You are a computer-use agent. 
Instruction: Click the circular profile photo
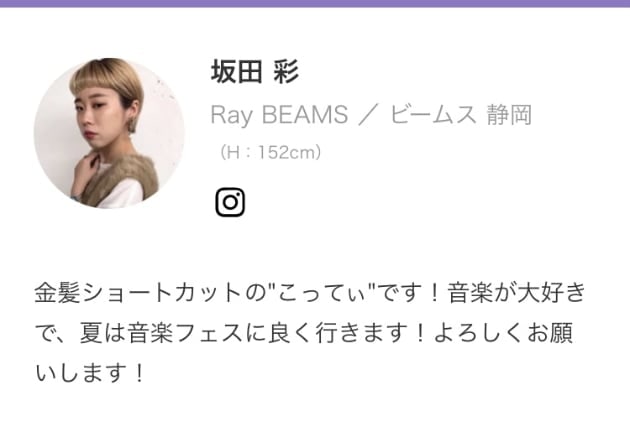109,133
